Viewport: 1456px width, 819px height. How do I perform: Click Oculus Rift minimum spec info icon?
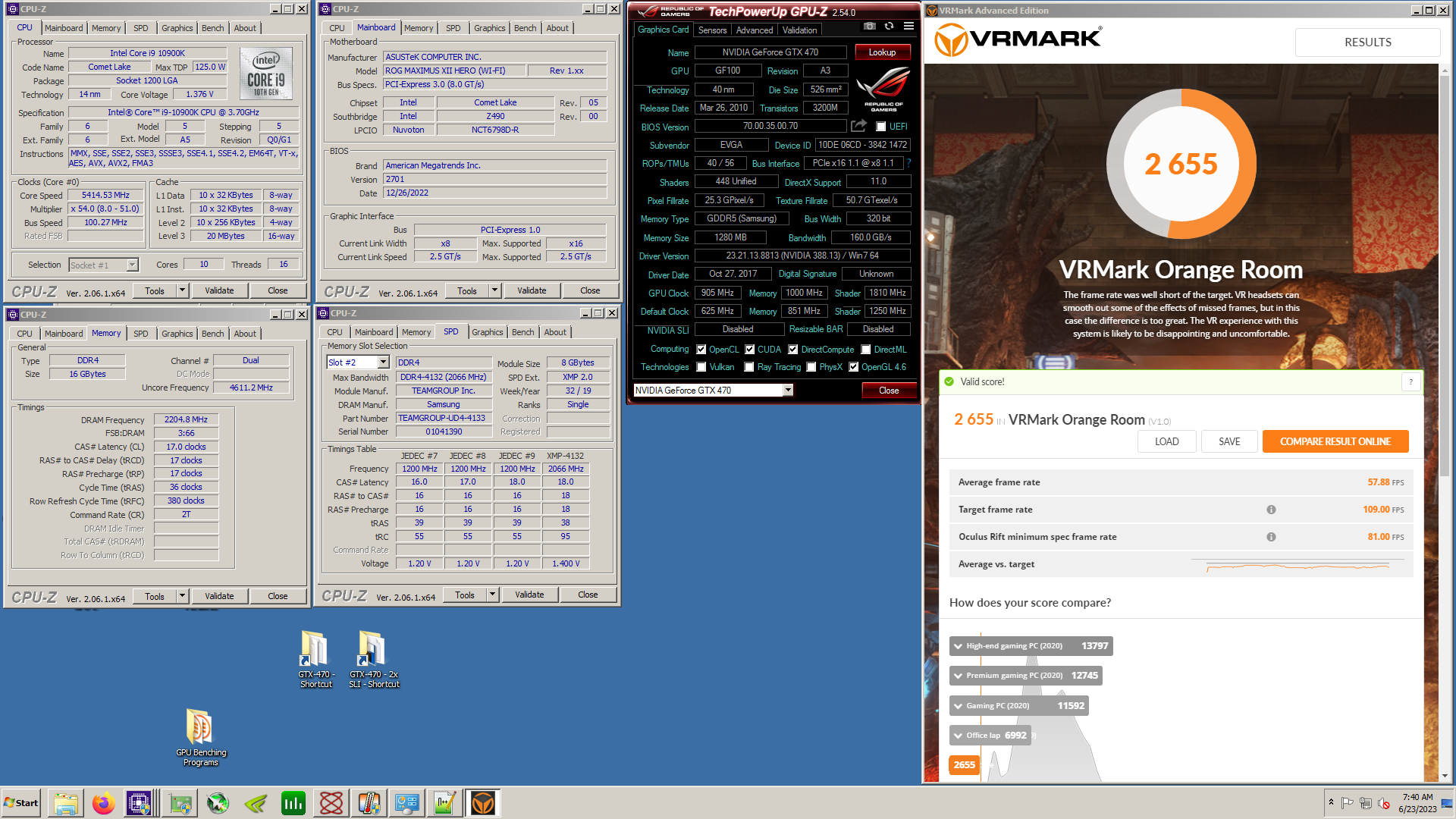click(x=1271, y=537)
